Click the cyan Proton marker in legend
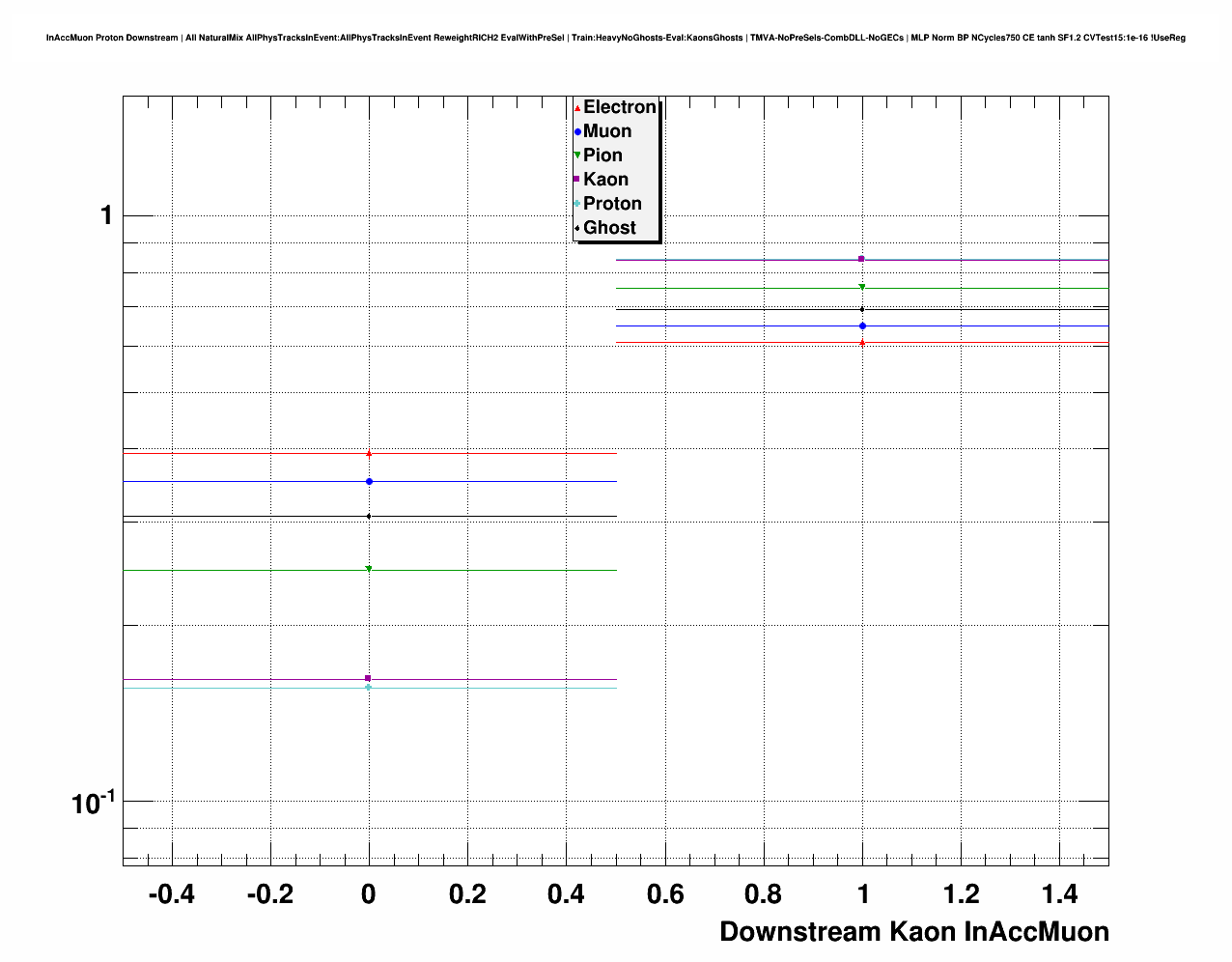The height and width of the screenshot is (962, 1232). [x=577, y=204]
